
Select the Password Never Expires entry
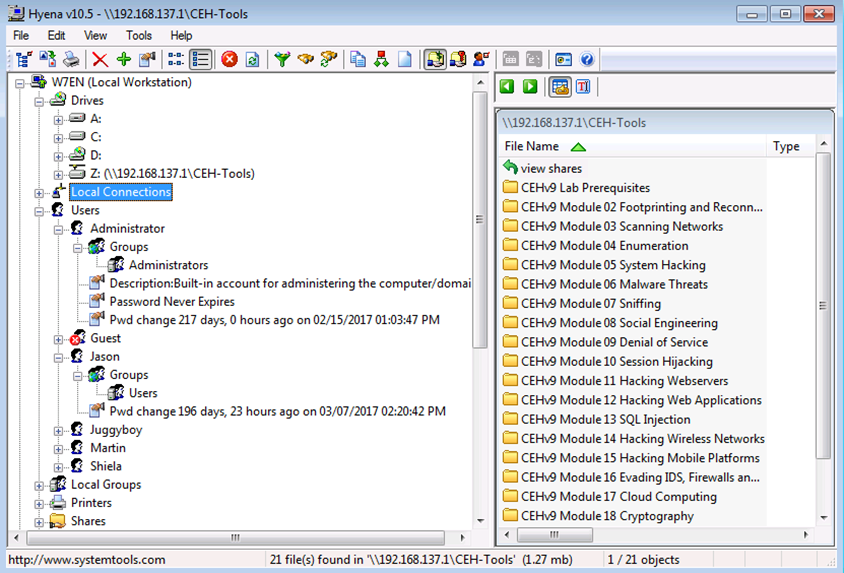click(172, 301)
